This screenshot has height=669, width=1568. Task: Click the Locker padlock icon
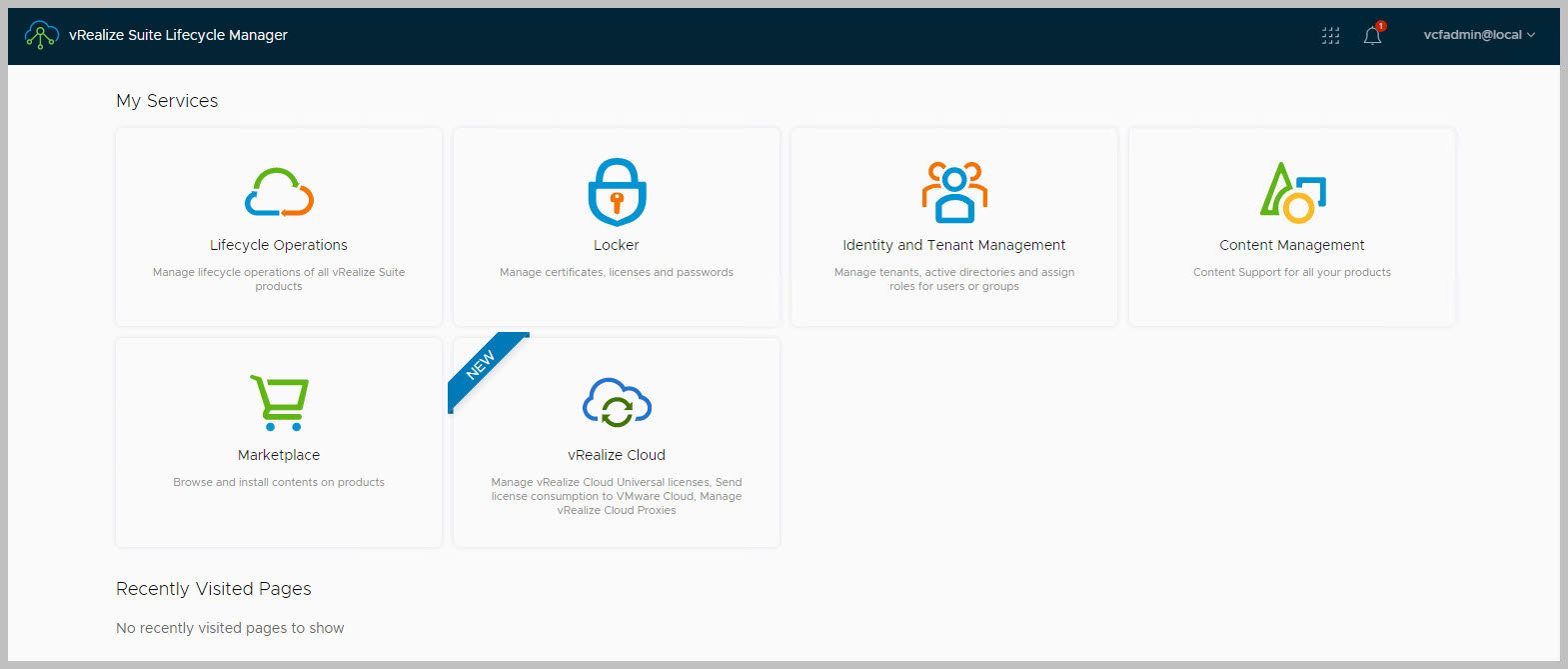pyautogui.click(x=617, y=192)
